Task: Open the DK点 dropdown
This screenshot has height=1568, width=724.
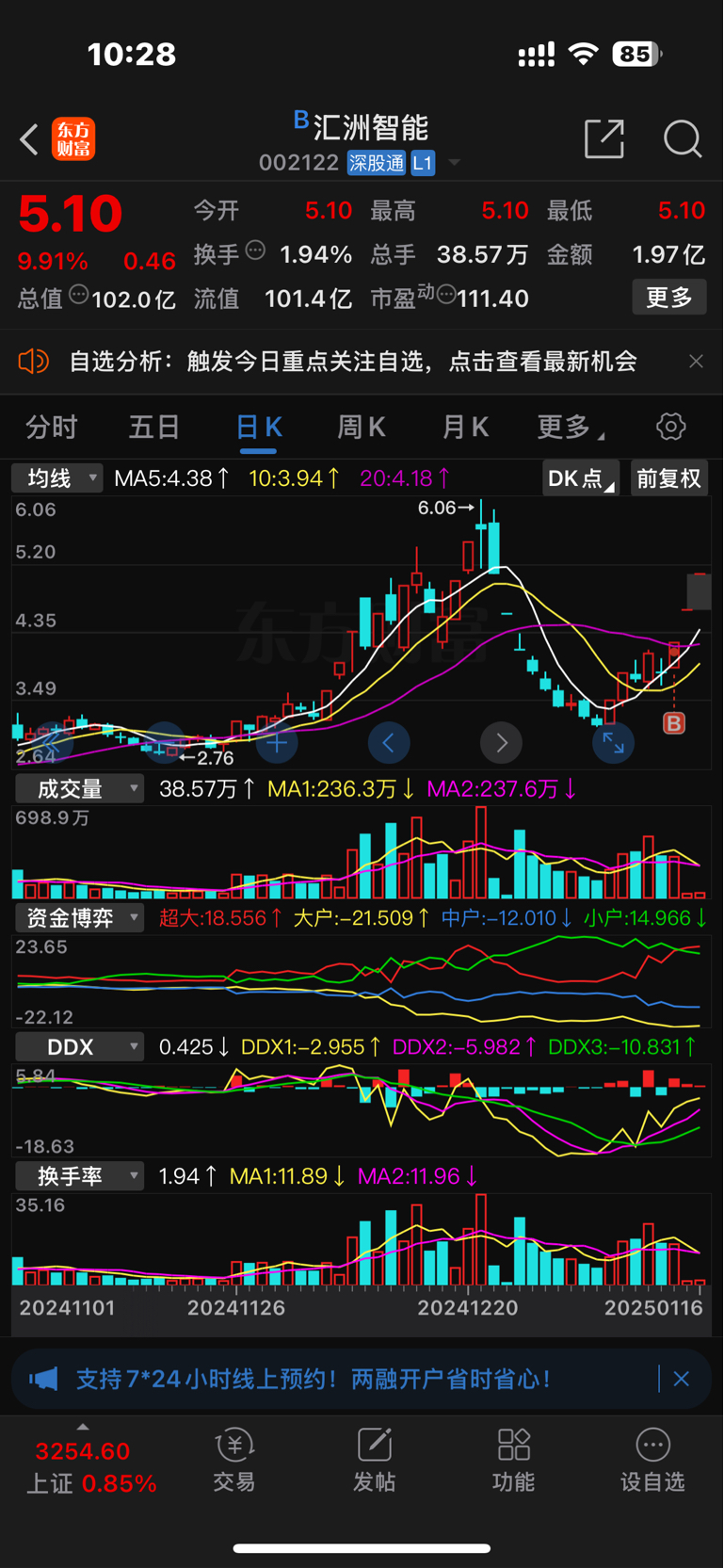Action: pyautogui.click(x=581, y=478)
